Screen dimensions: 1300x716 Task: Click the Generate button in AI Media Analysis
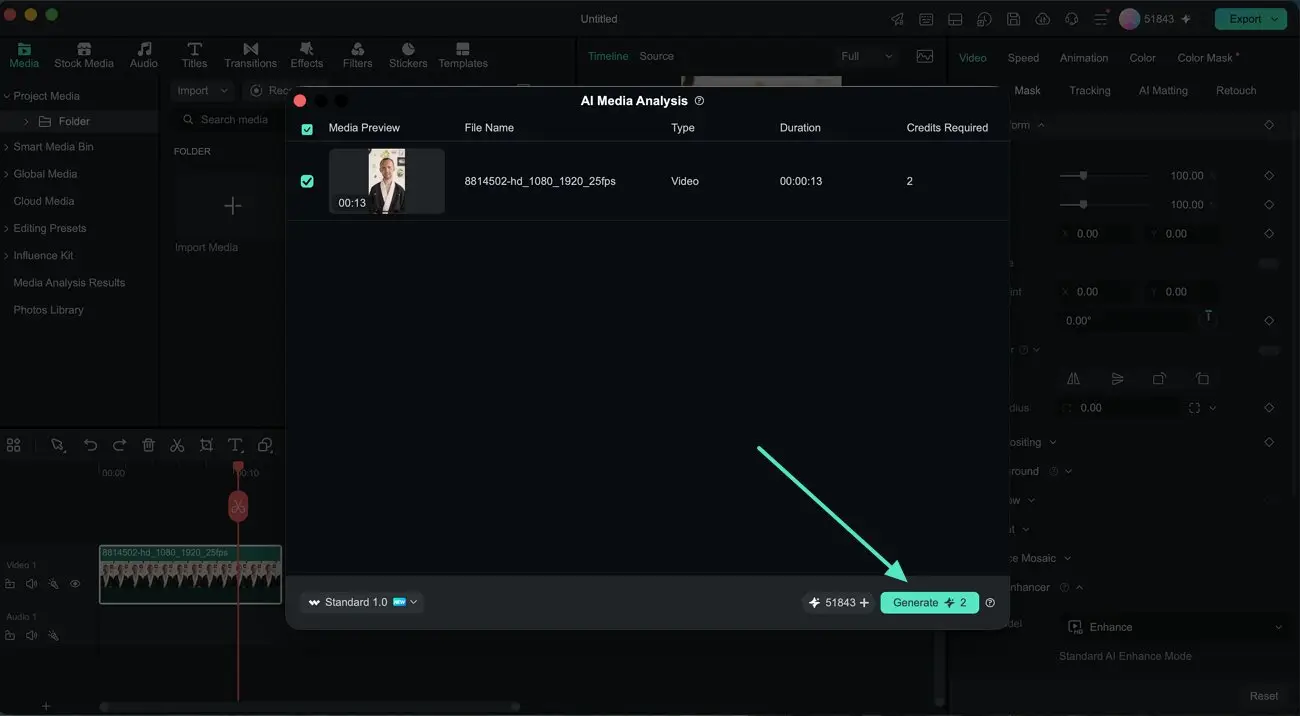(929, 603)
